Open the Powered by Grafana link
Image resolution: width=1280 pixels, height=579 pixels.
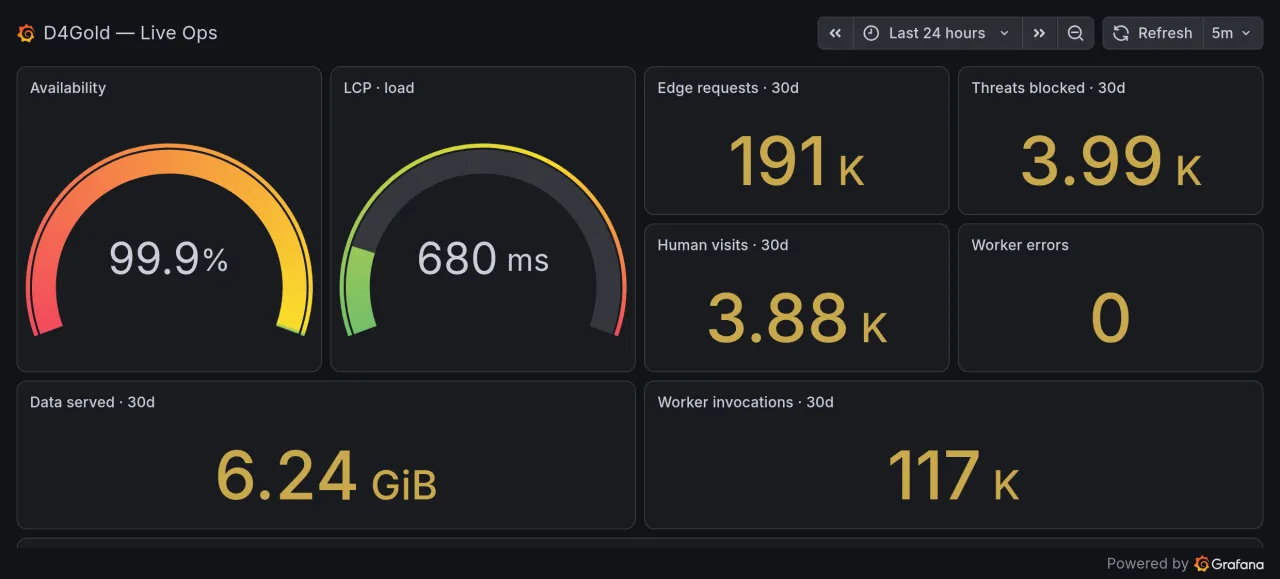tap(1185, 563)
